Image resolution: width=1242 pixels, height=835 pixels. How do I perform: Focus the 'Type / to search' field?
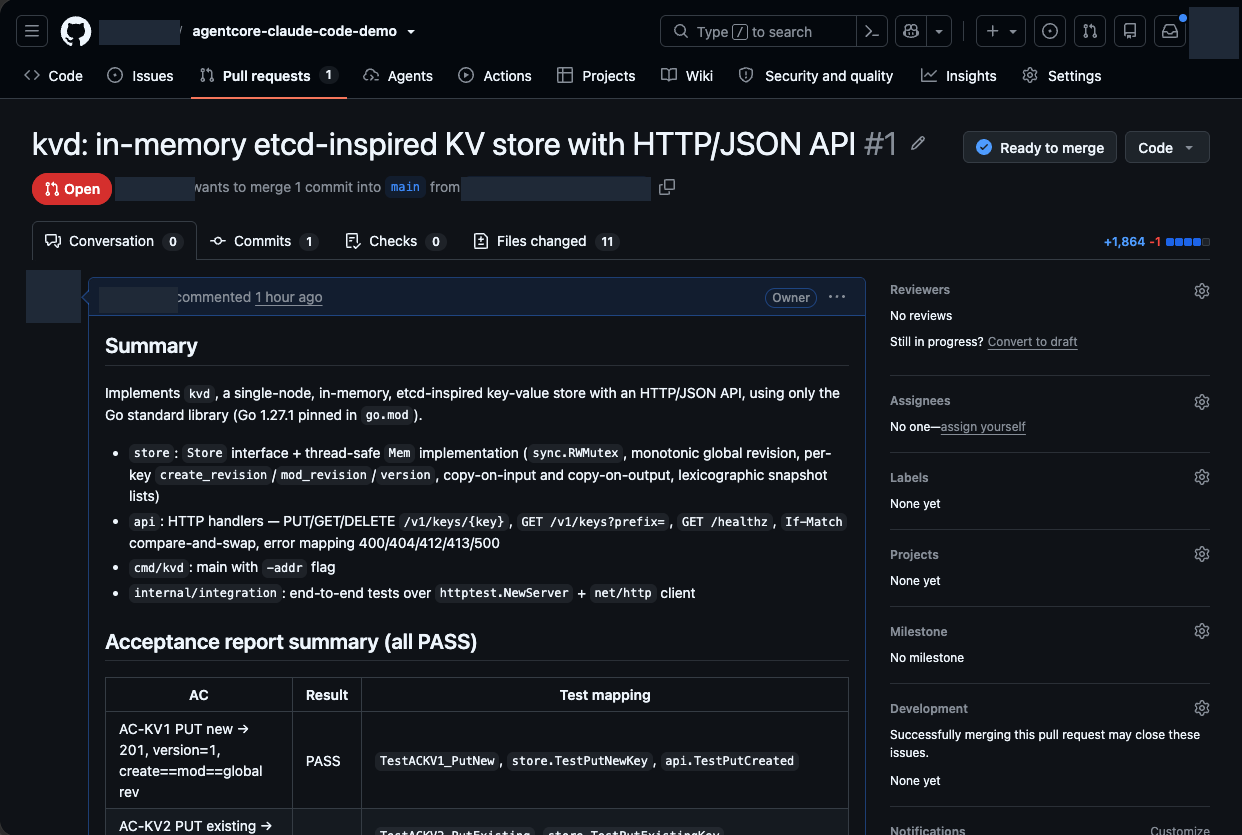click(758, 31)
